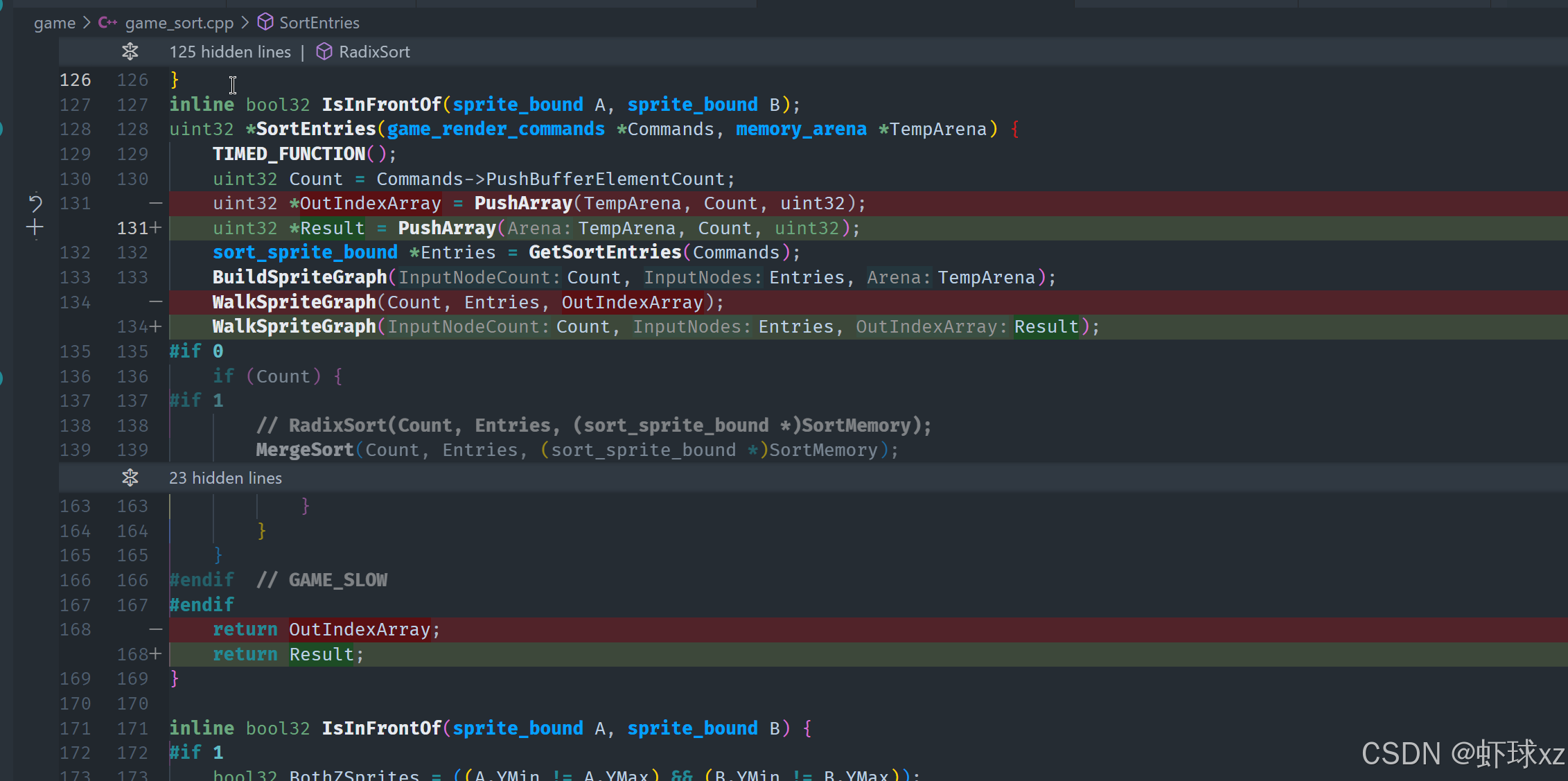Expand the 125 hidden lines region
Screen dimensions: 1568x781
point(230,52)
